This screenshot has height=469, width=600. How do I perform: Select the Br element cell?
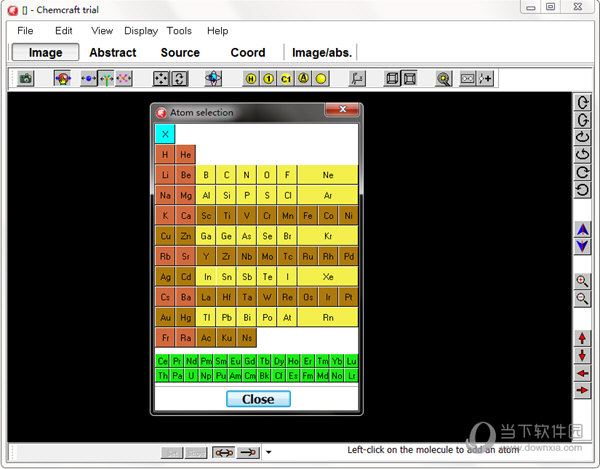tap(287, 236)
